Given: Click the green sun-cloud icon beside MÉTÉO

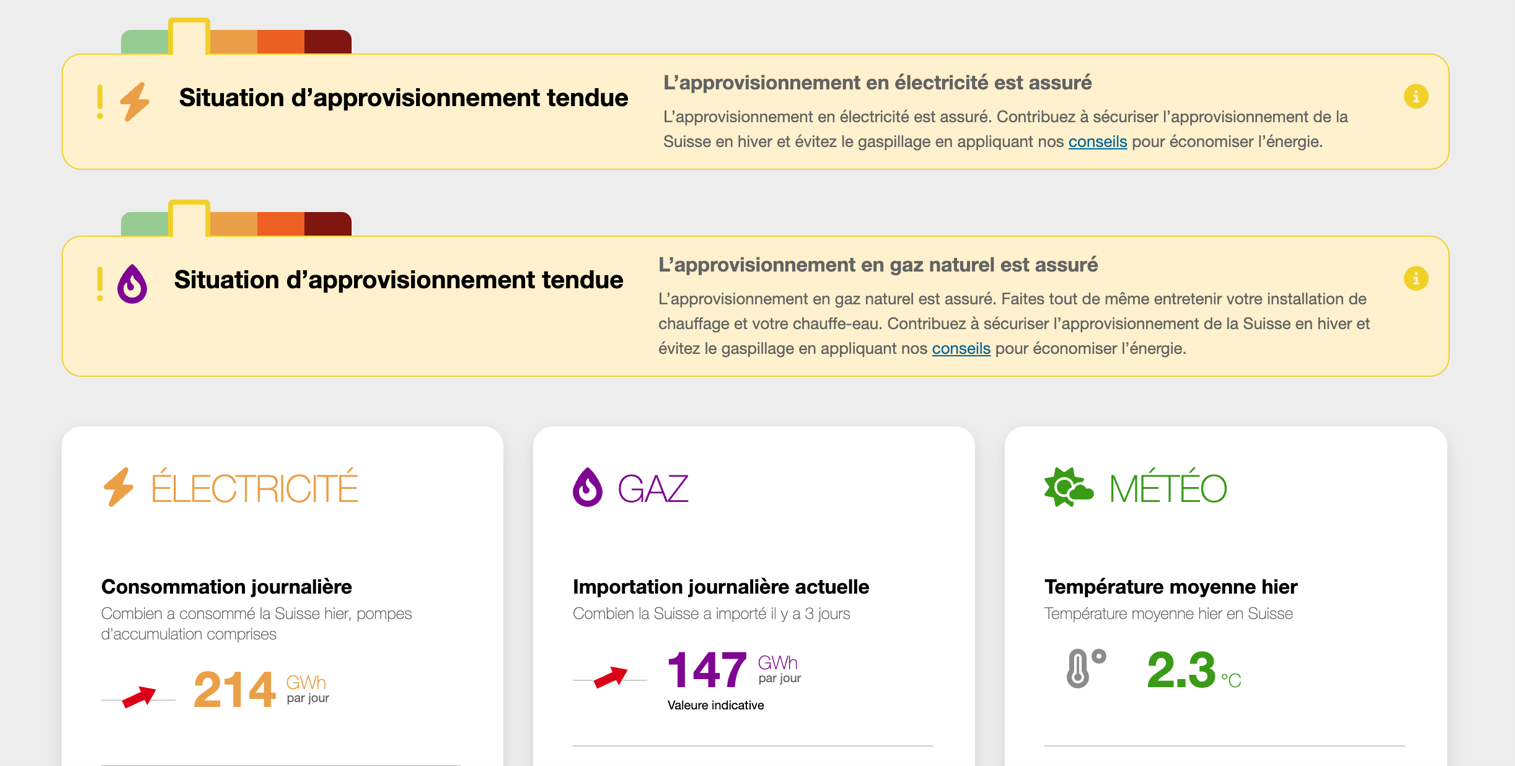Looking at the screenshot, I should coord(1068,487).
